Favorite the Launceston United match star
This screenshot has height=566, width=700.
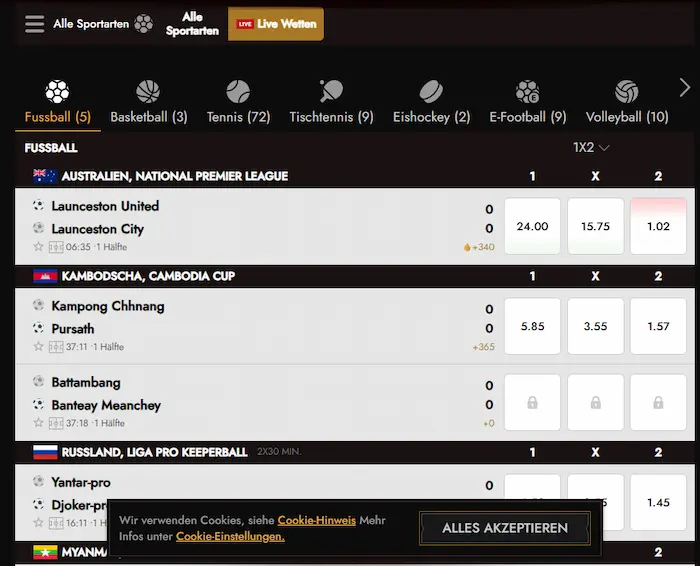39,247
